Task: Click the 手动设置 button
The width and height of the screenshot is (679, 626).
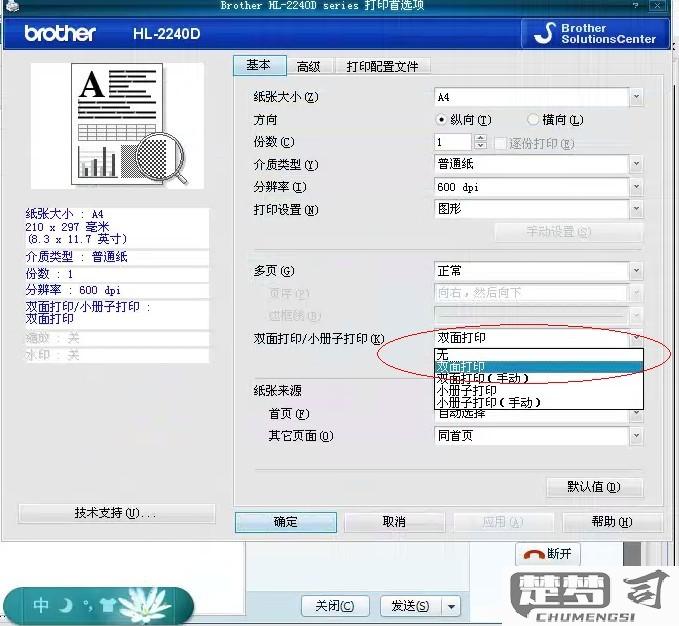Action: pos(568,232)
